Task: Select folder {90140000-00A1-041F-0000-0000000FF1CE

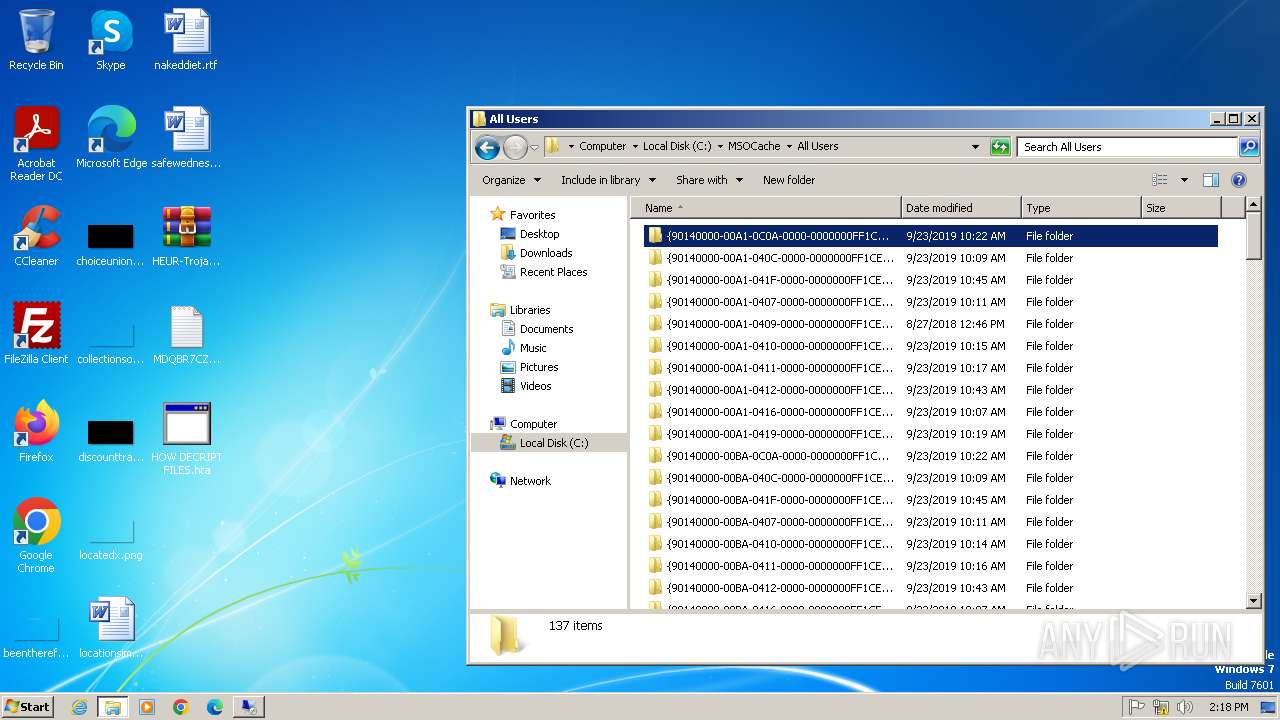Action: 931,280
